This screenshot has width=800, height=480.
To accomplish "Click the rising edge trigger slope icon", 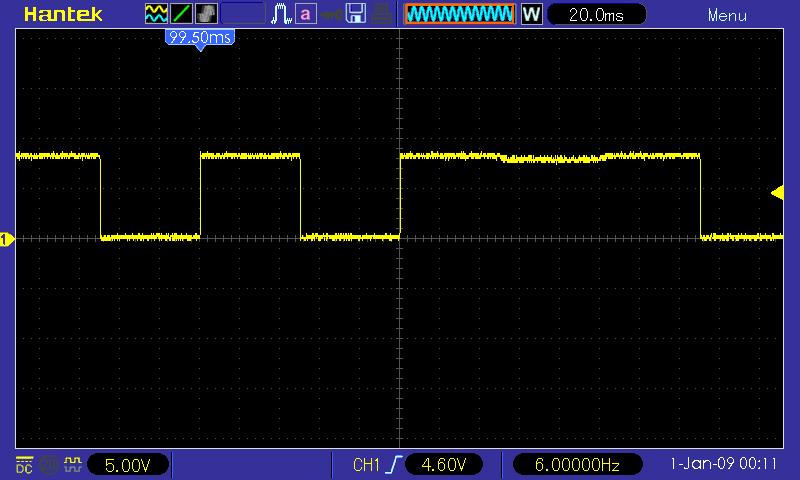I will pyautogui.click(x=393, y=465).
